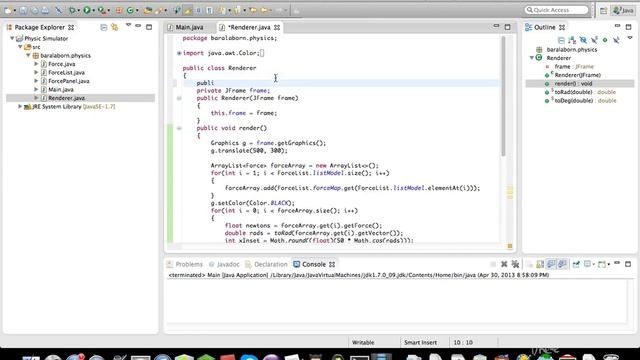Click the Pin Console icon
640x360 pixels.
(x=576, y=264)
